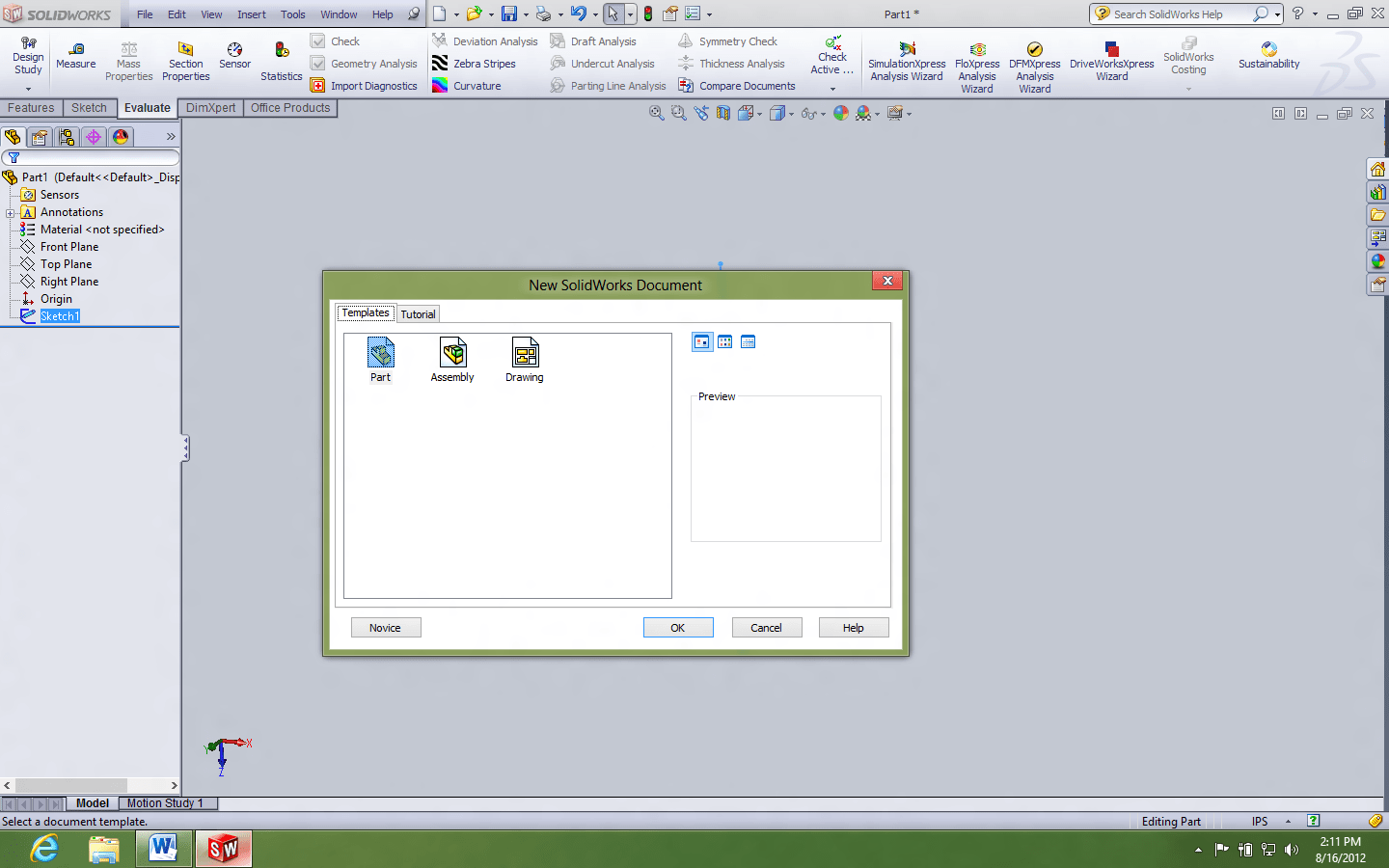Screen dimensions: 1389x868
Task: Open Microsoft Word from the taskbar
Action: pos(163,849)
